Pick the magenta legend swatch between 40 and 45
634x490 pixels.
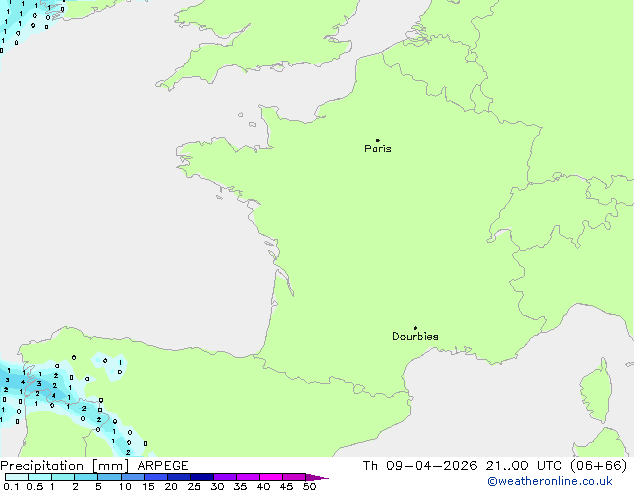point(271,477)
